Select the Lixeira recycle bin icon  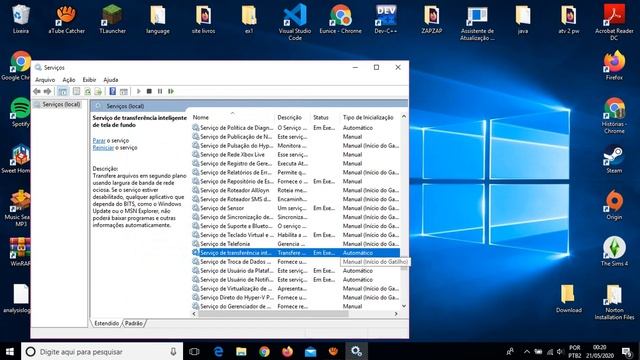click(20, 19)
